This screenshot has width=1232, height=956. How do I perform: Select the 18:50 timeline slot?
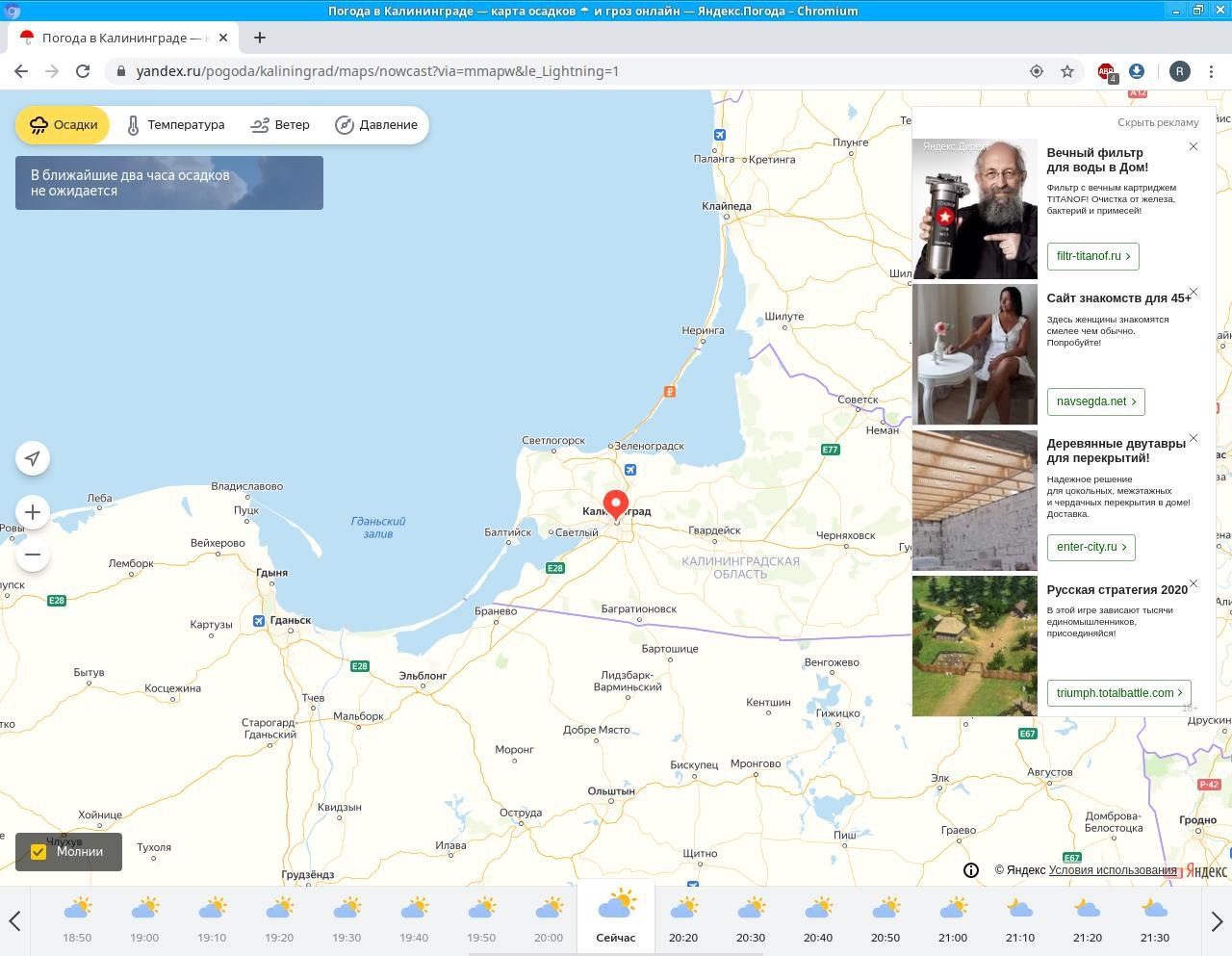click(77, 920)
